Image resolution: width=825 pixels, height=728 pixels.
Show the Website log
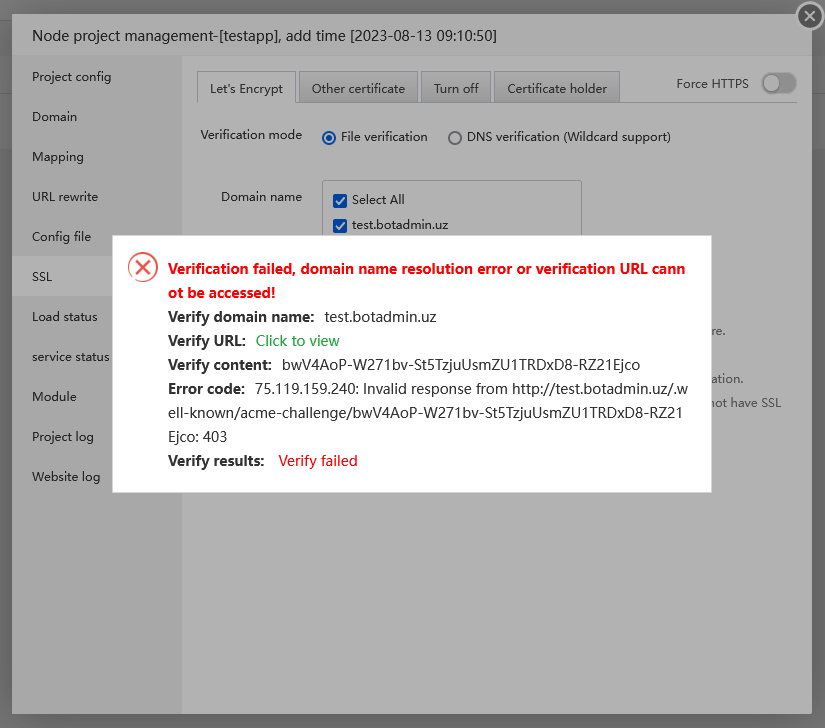point(66,477)
